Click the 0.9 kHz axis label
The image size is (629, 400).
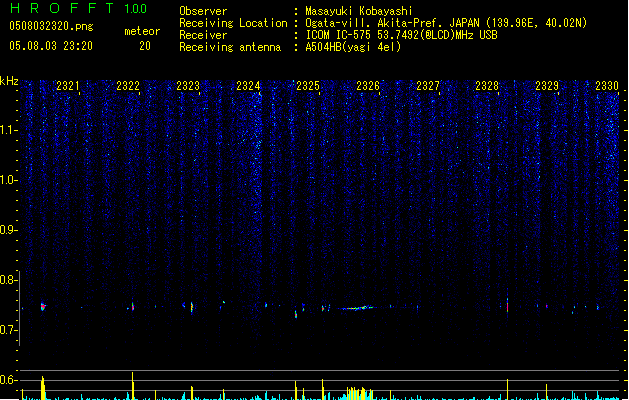9,230
